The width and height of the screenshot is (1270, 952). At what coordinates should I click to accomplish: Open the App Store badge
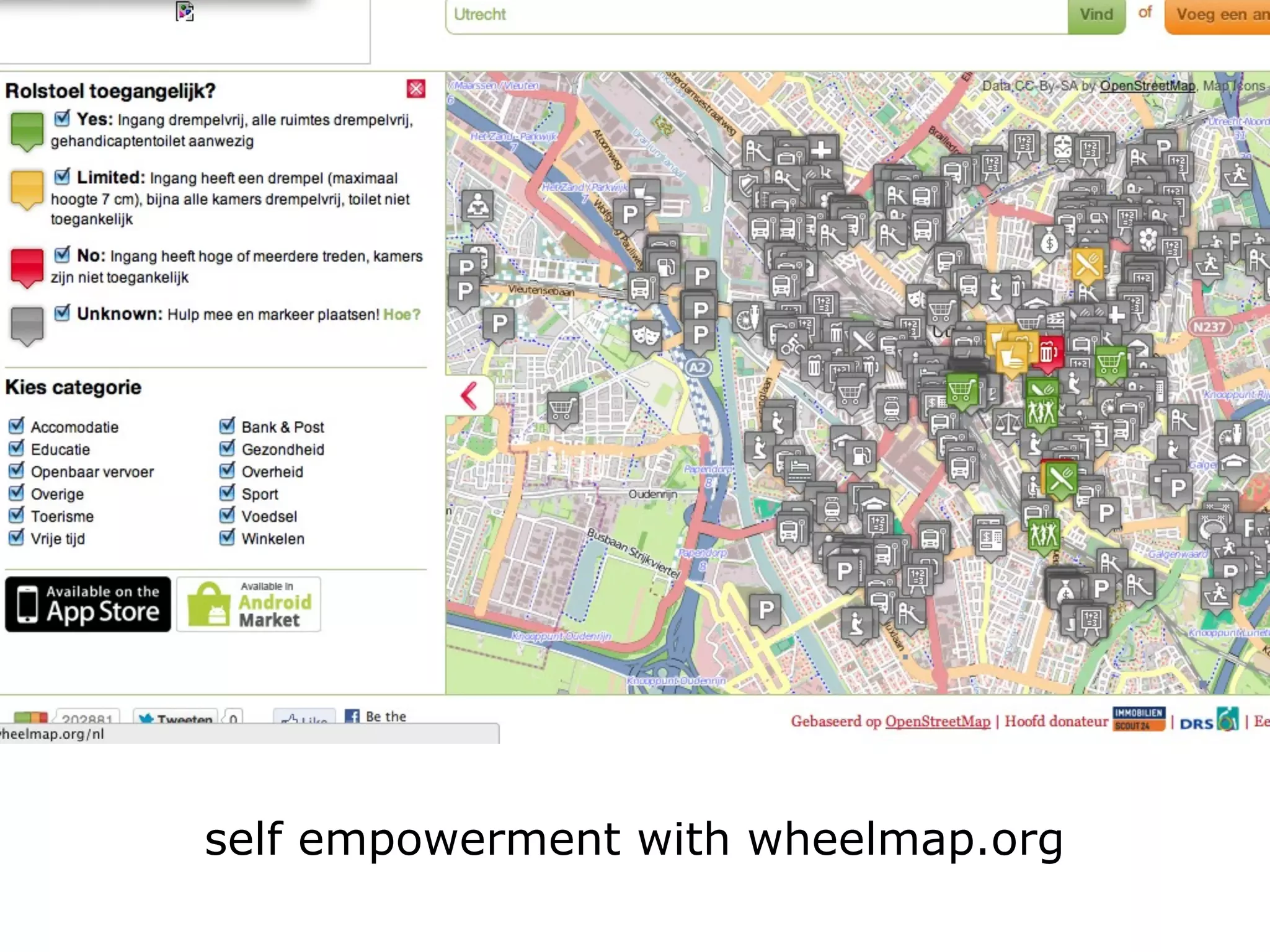(88, 604)
